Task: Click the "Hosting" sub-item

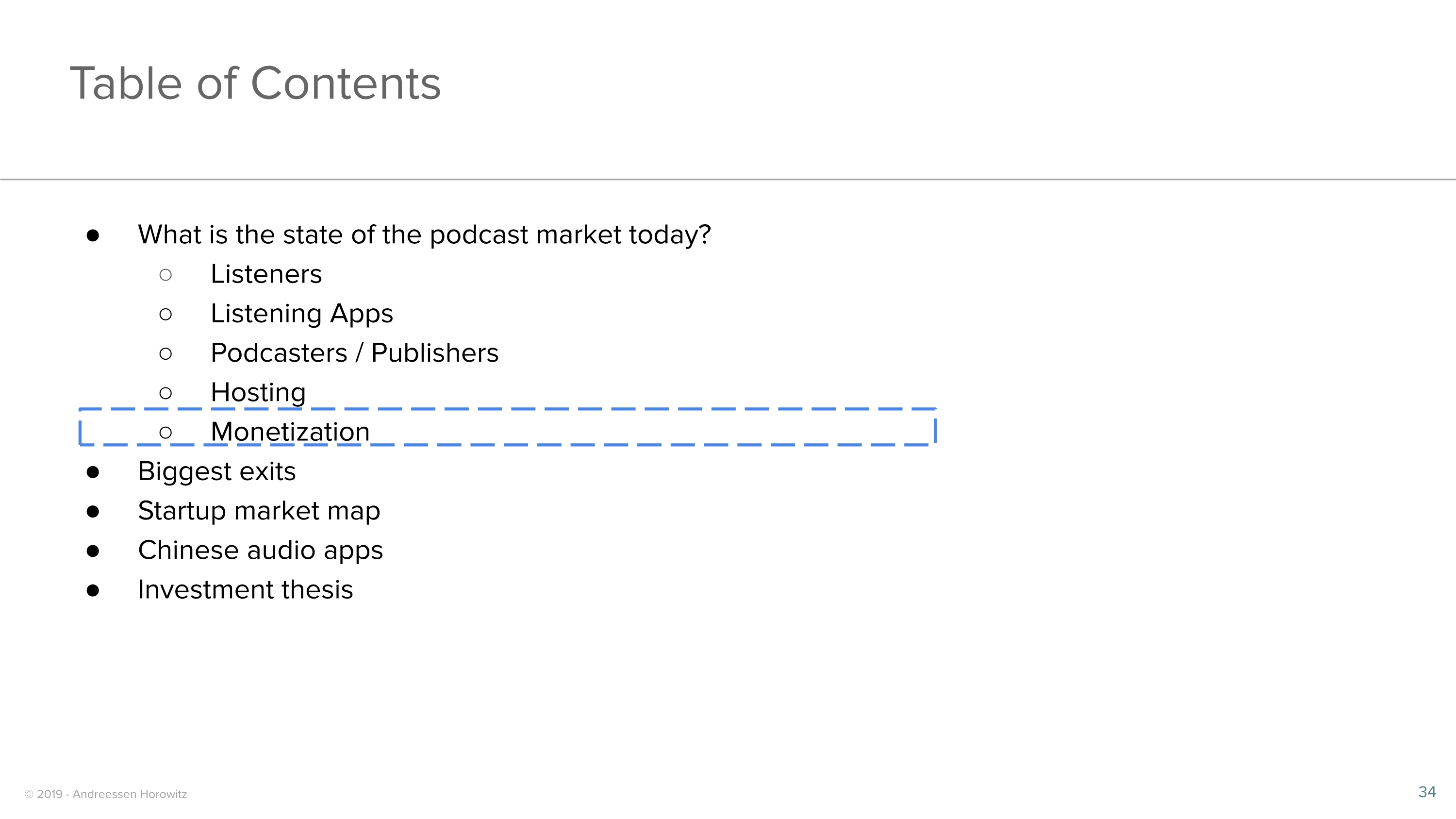Action: coord(258,392)
